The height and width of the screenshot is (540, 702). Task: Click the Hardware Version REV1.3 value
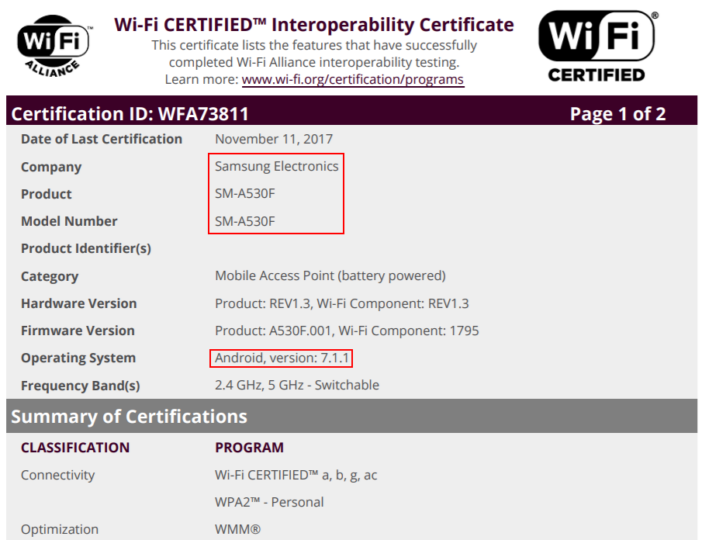pos(342,303)
